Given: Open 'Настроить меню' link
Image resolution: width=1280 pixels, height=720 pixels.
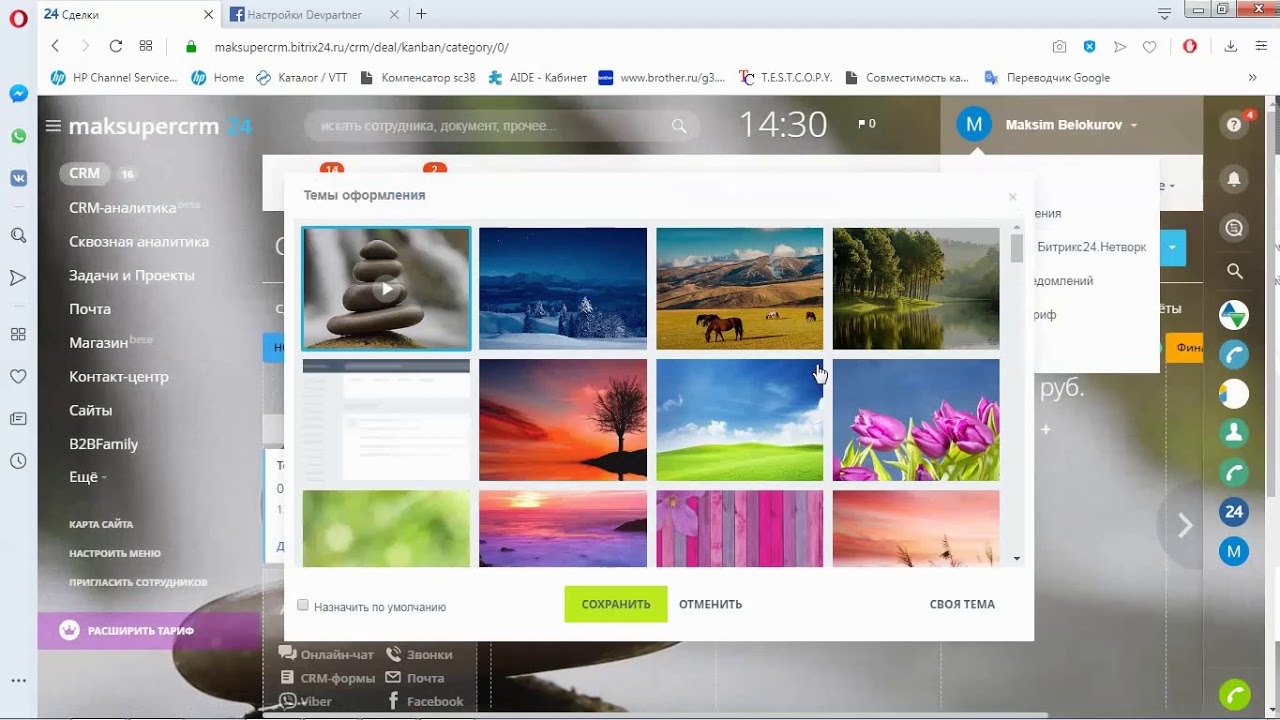Looking at the screenshot, I should coord(115,553).
